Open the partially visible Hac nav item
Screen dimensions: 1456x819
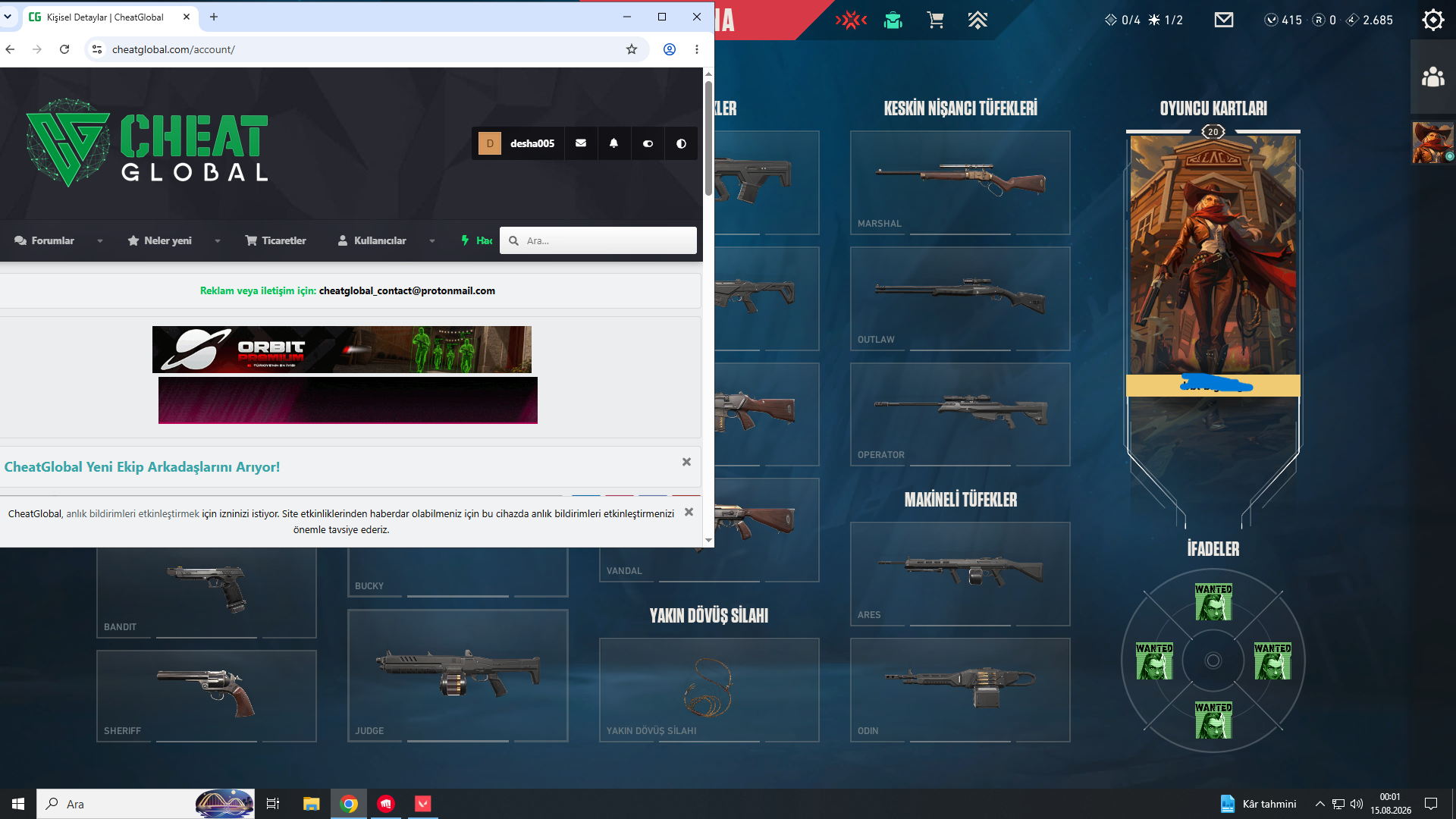477,241
